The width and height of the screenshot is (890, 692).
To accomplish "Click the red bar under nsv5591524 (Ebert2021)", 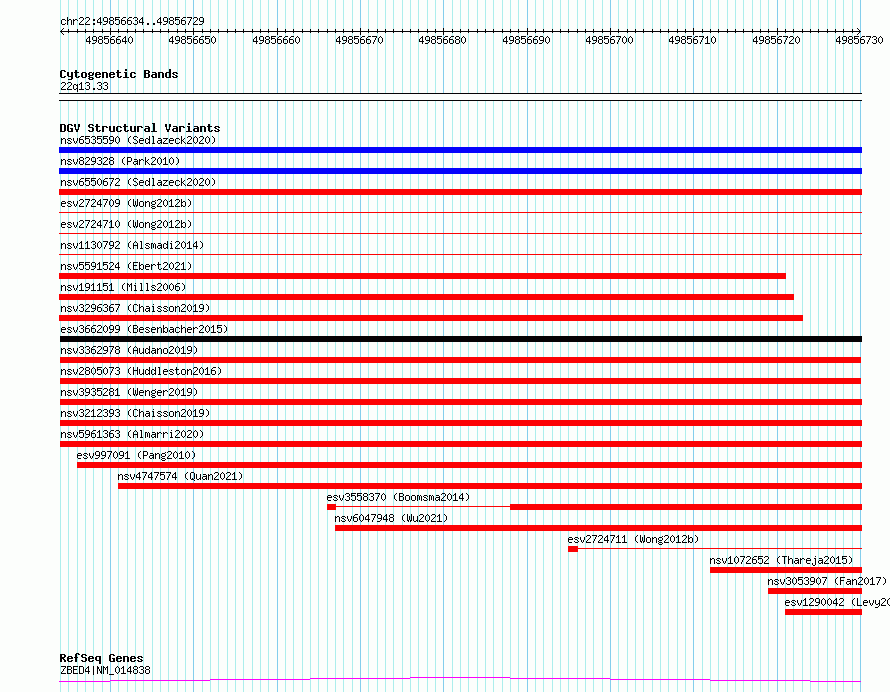I will [422, 276].
